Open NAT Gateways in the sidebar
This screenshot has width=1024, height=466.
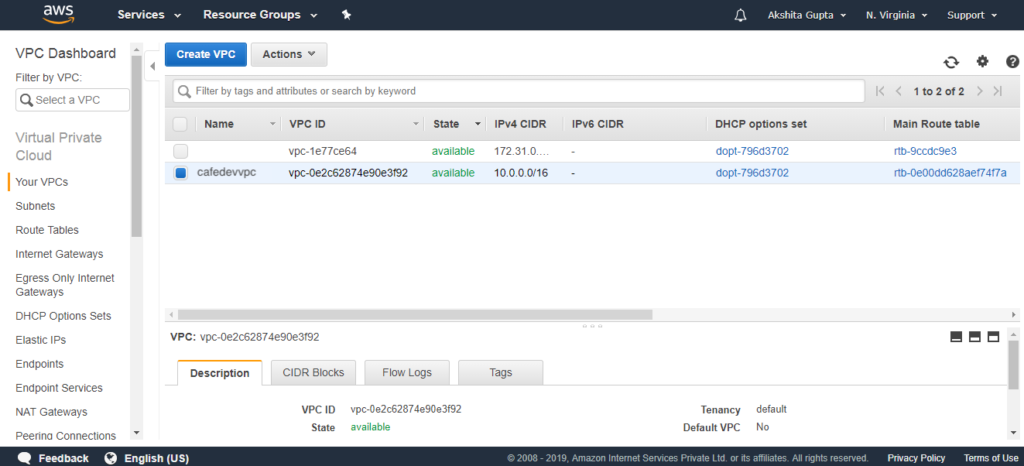point(52,412)
